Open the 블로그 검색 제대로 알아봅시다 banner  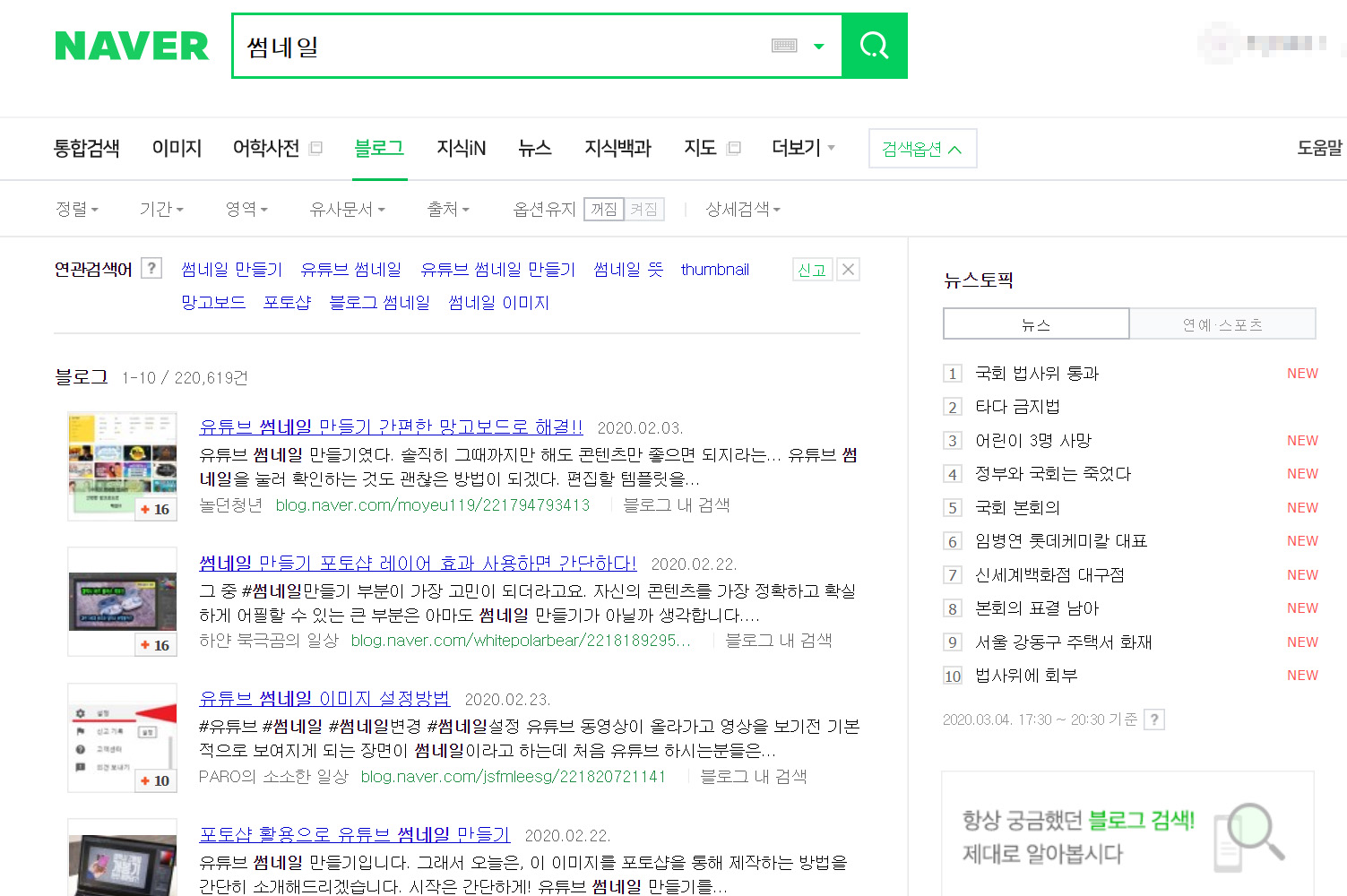click(x=1127, y=835)
